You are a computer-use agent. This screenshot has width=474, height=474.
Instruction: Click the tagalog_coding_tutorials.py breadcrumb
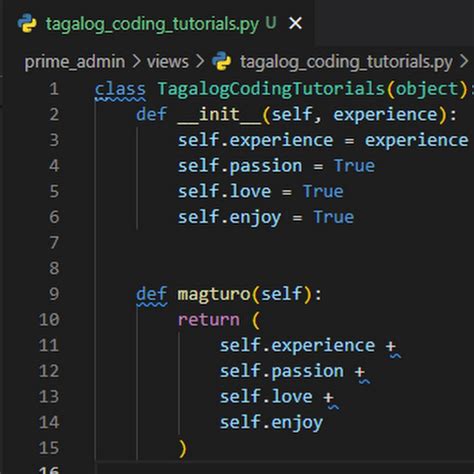(x=346, y=62)
